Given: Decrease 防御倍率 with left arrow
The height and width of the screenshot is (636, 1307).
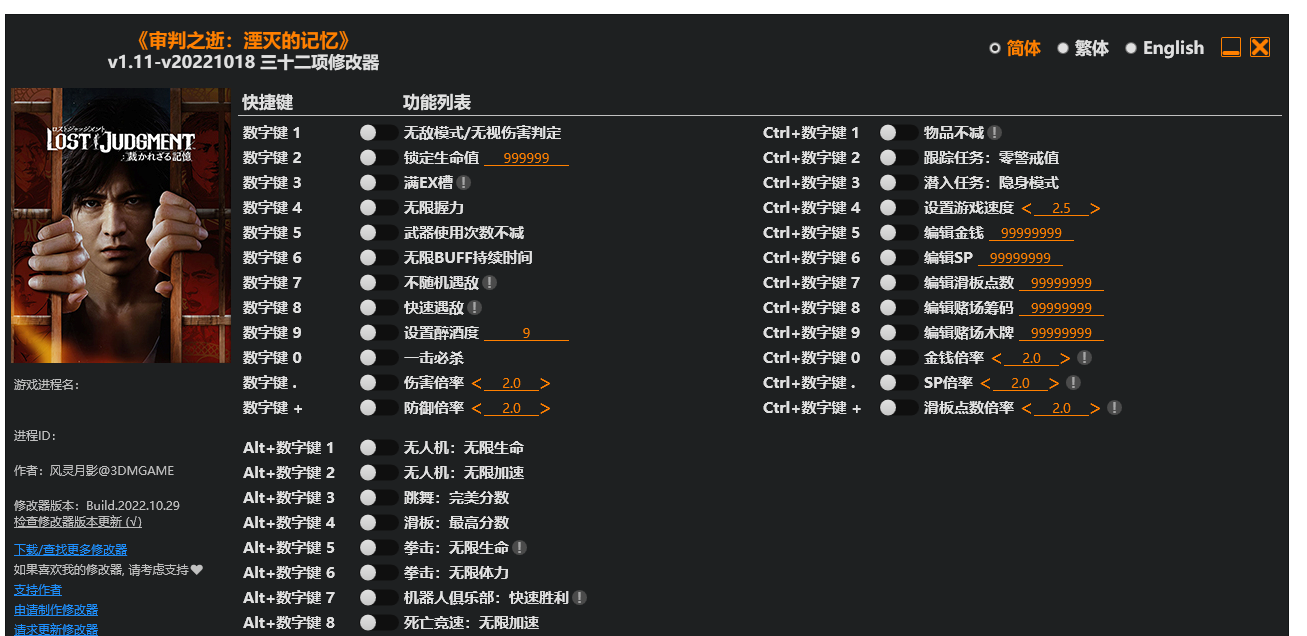Looking at the screenshot, I should [x=477, y=408].
